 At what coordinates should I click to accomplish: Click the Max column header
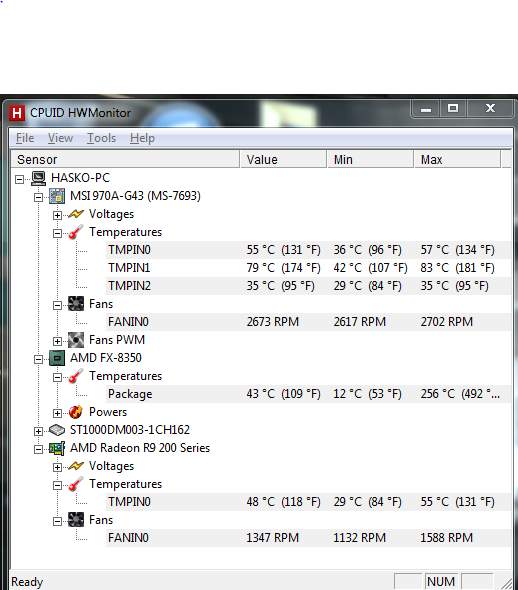click(x=457, y=160)
